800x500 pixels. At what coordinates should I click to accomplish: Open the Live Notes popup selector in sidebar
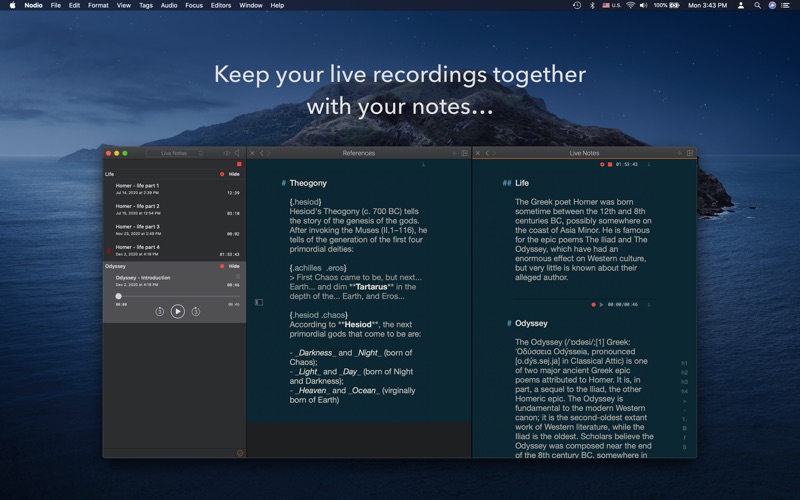pos(175,153)
